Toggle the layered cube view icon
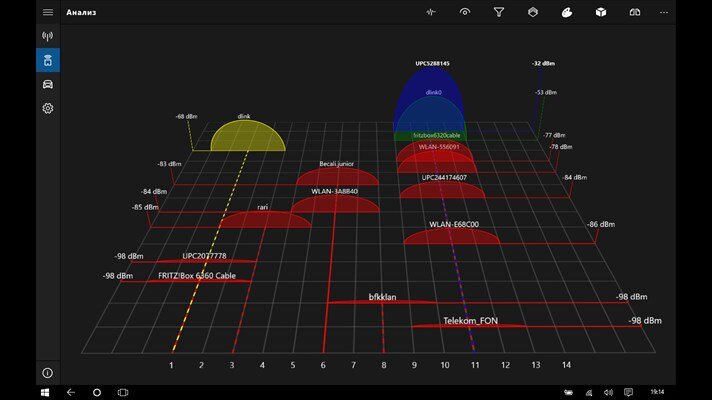The width and height of the screenshot is (712, 400). (x=533, y=13)
